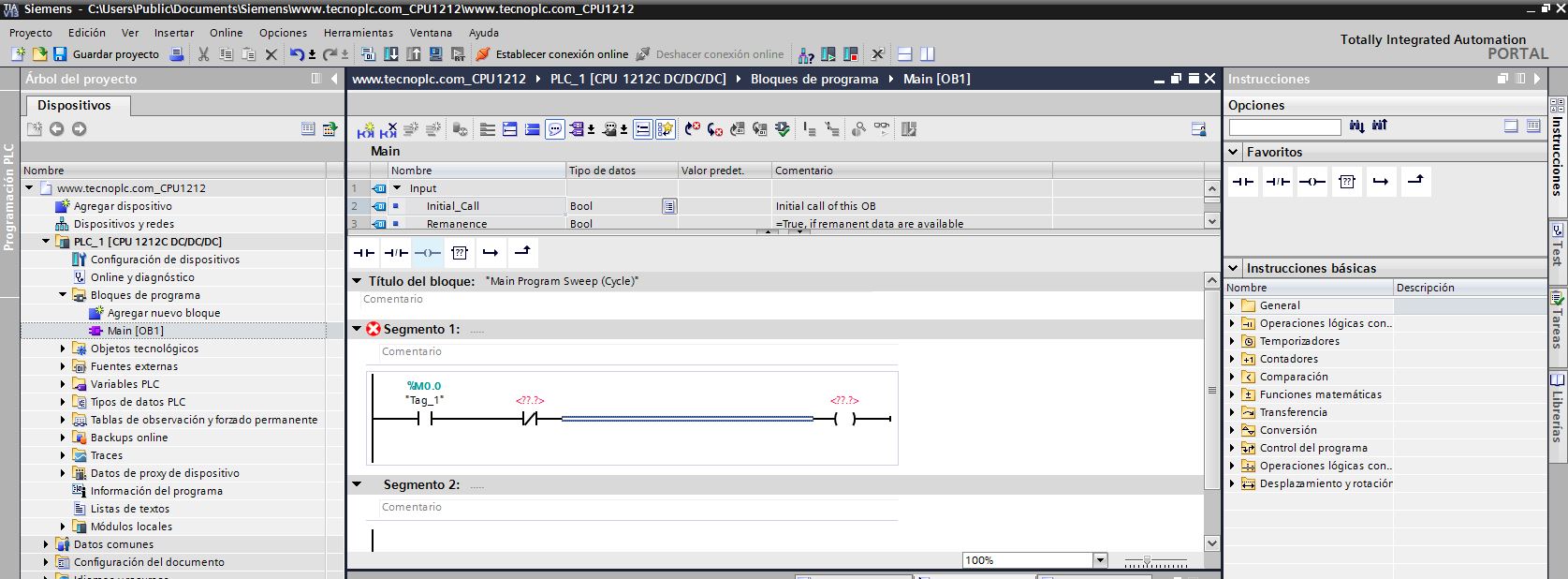Viewport: 1568px width, 579px height.
Task: Expand the Objetos tecnológicos tree node
Action: coord(63,349)
